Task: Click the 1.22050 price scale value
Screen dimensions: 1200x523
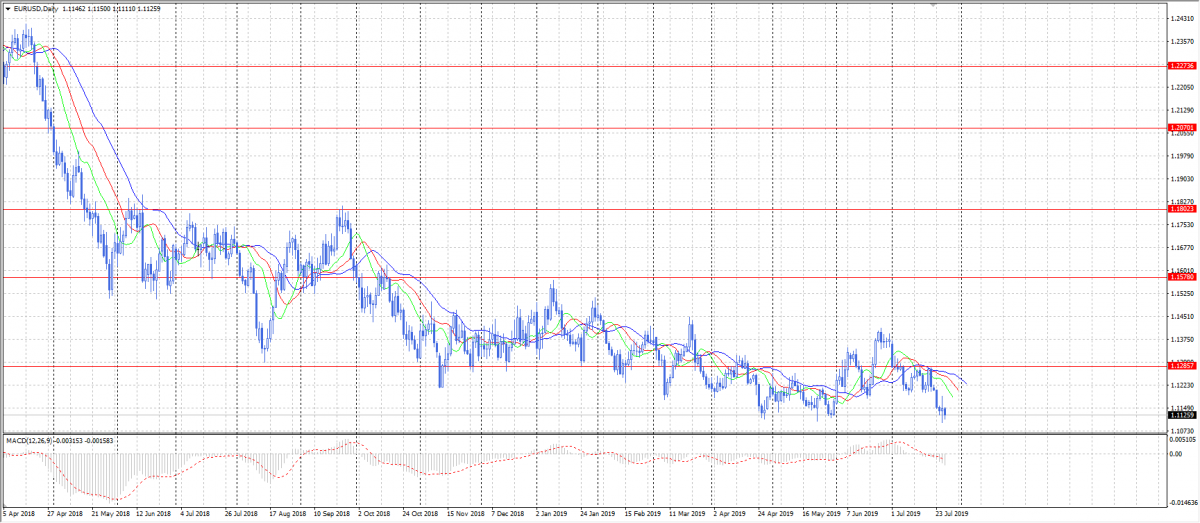Action: click(x=1183, y=87)
